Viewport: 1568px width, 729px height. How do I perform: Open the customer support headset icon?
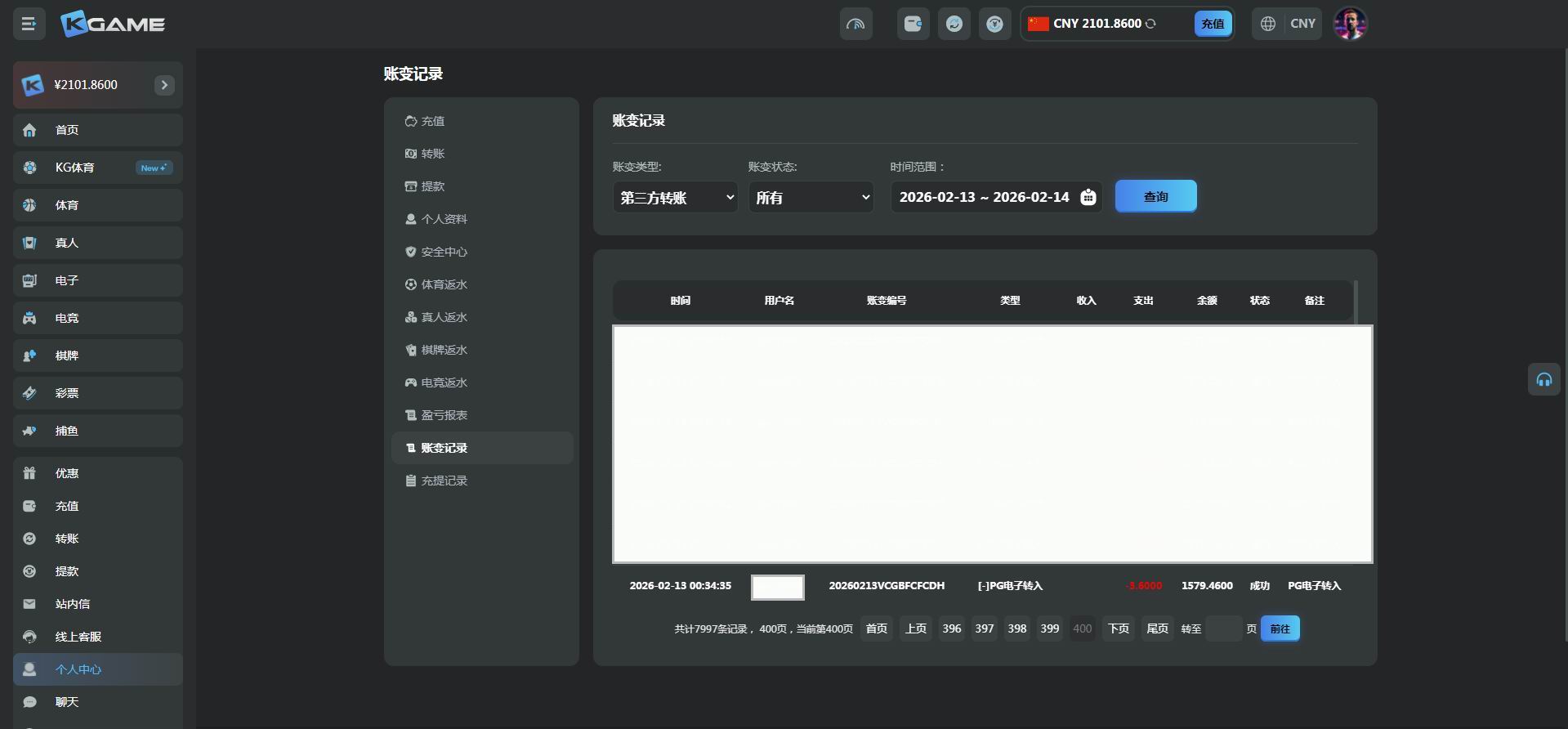(1543, 379)
